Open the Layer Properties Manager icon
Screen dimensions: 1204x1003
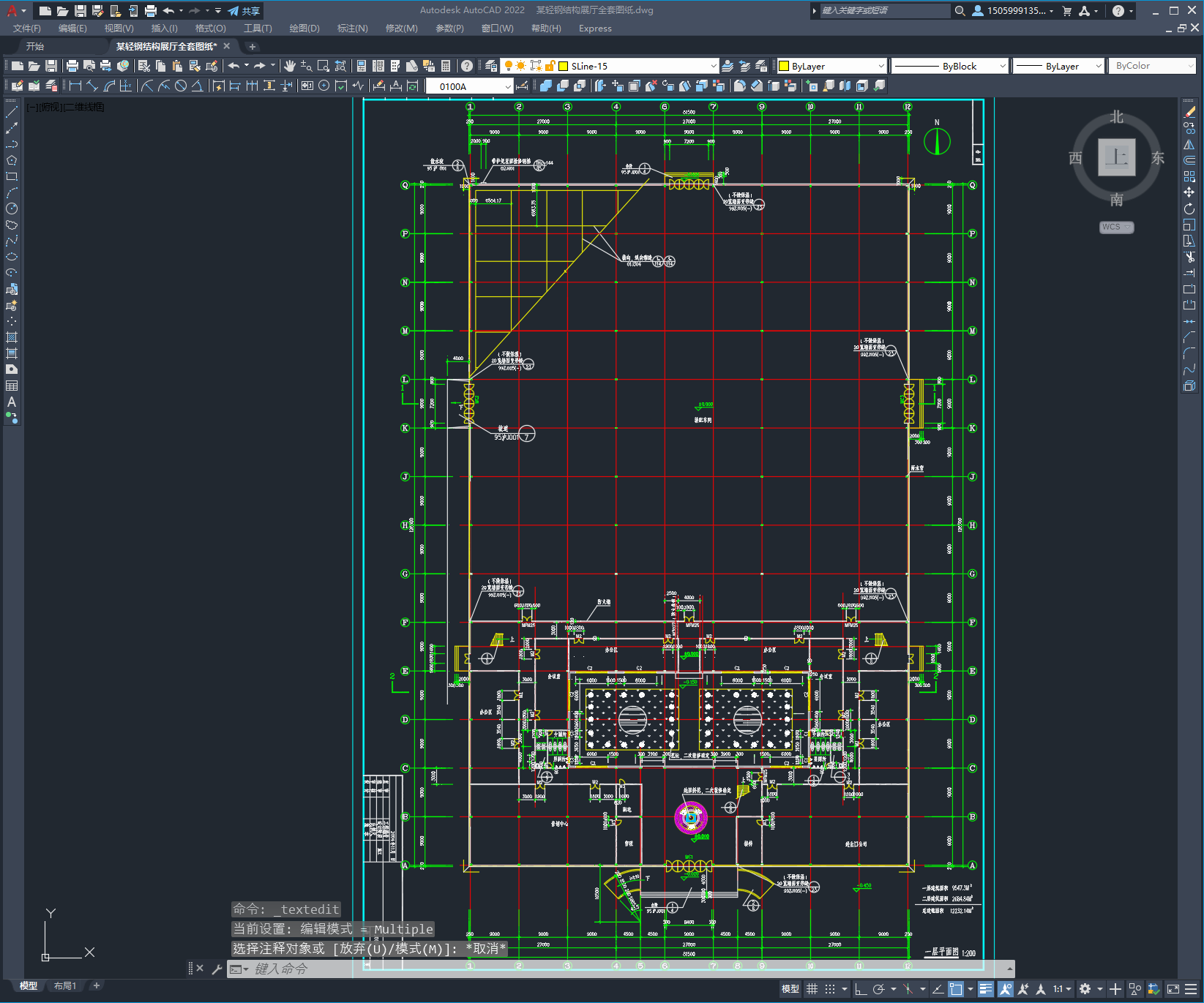point(491,66)
